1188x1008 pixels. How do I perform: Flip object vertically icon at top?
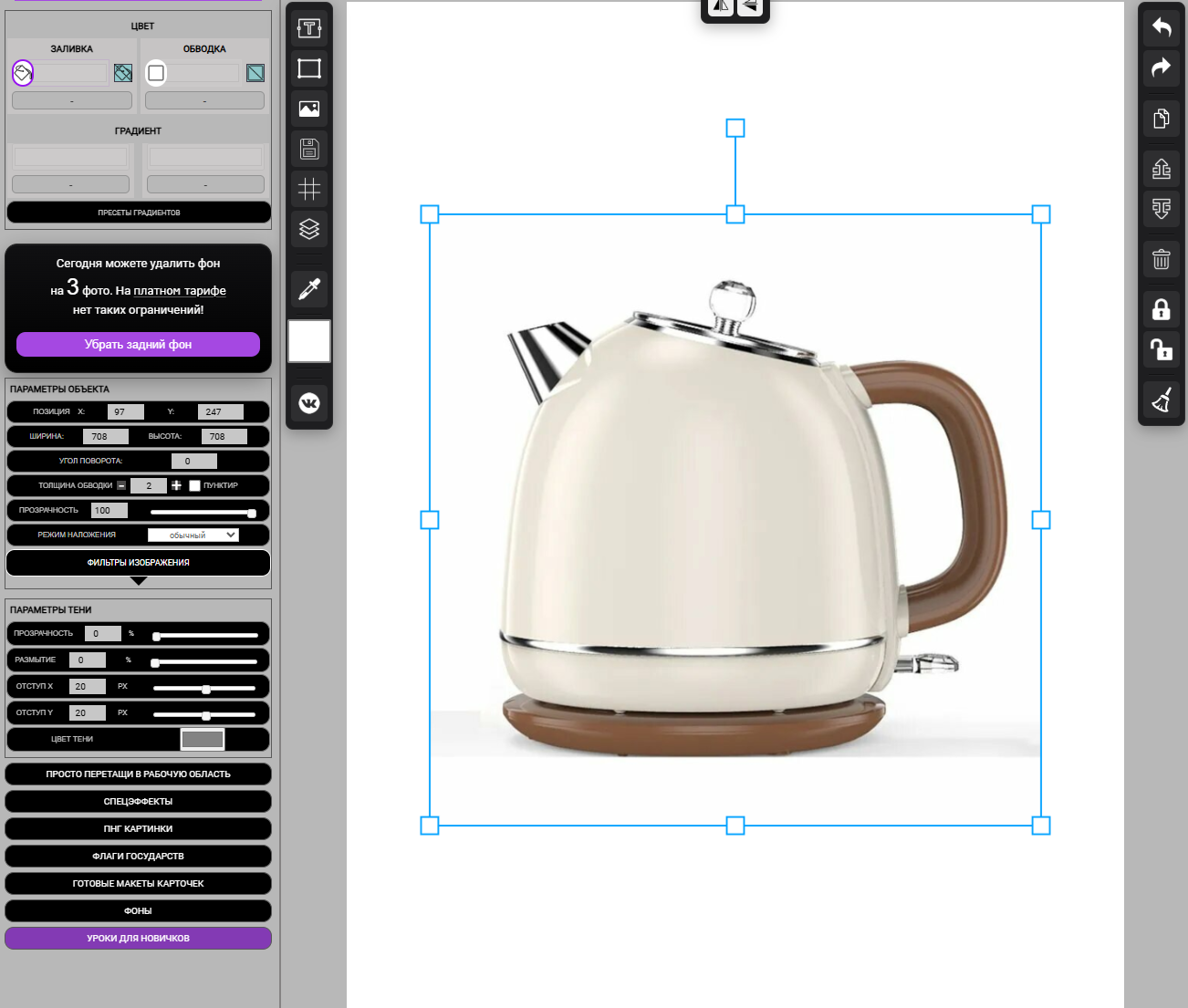point(749,6)
